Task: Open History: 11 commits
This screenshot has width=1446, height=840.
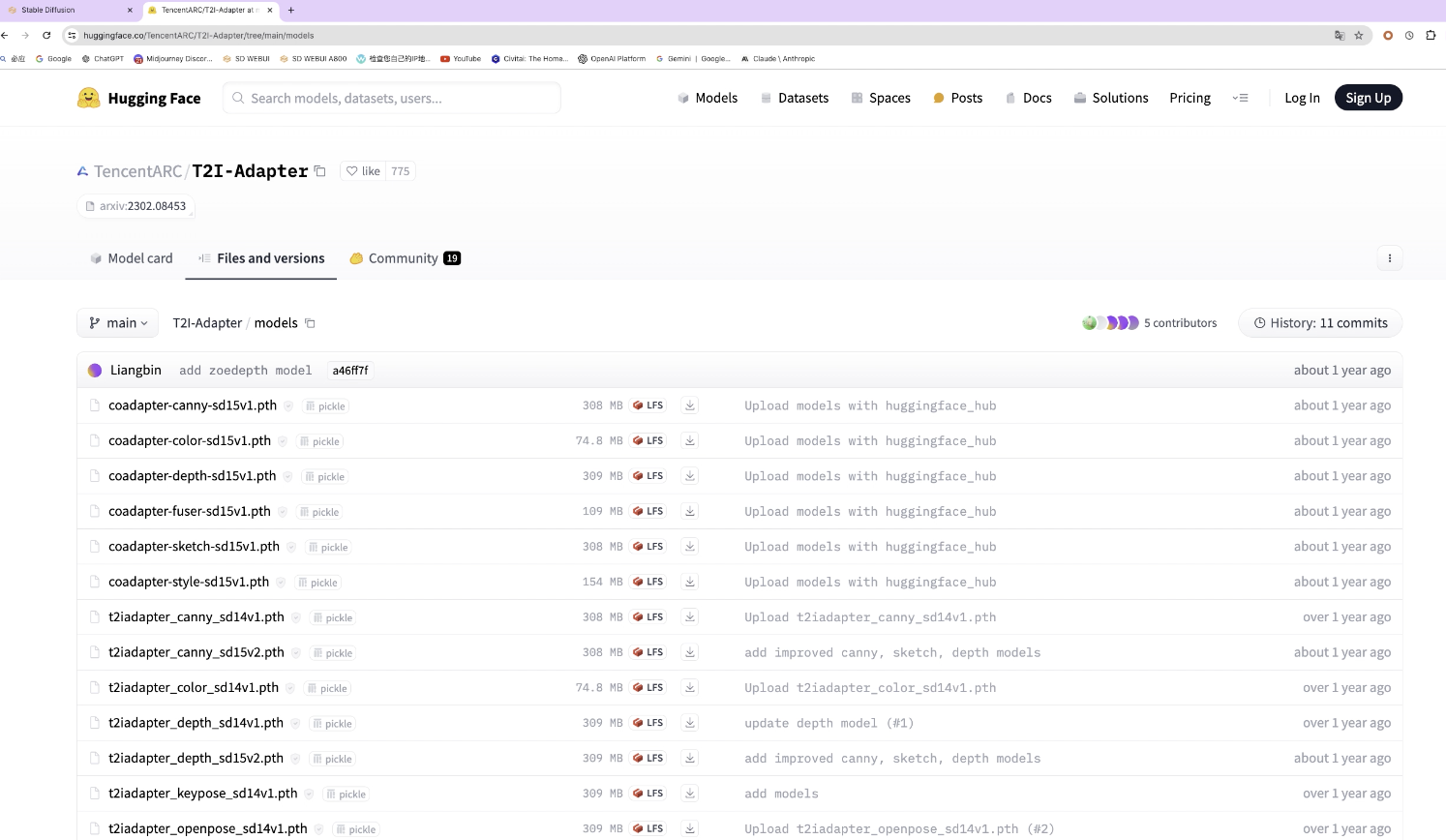Action: tap(1320, 323)
